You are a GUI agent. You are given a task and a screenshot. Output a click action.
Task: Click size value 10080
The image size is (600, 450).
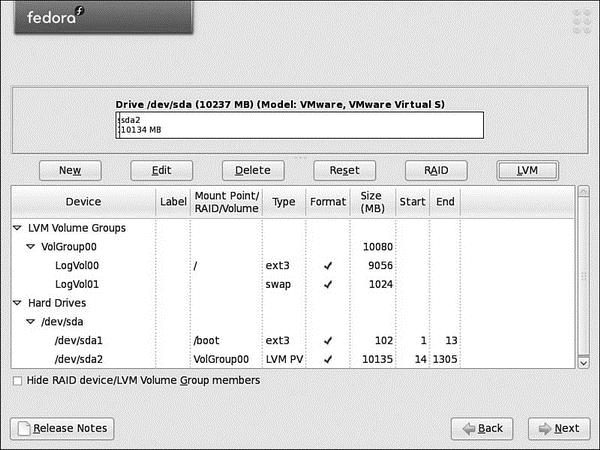378,247
